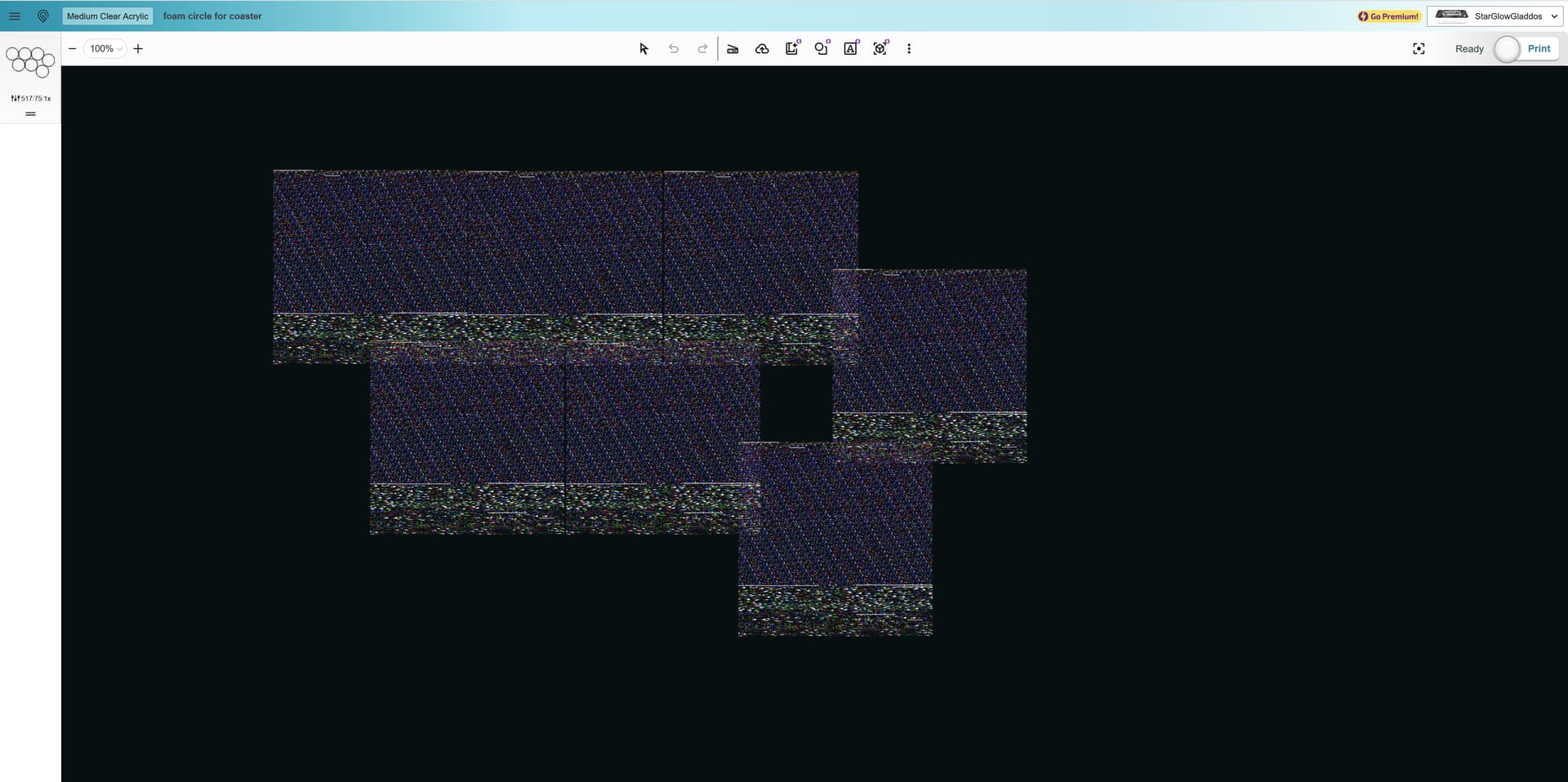Open the hamburger main menu
Image resolution: width=1568 pixels, height=782 pixels.
tap(15, 16)
